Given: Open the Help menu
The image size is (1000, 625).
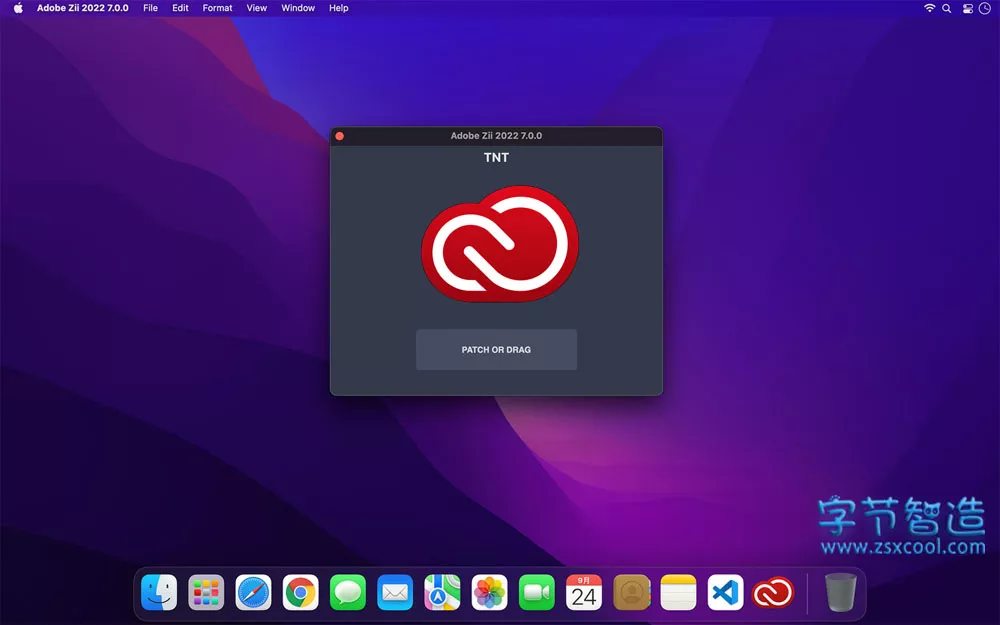Looking at the screenshot, I should [x=339, y=8].
